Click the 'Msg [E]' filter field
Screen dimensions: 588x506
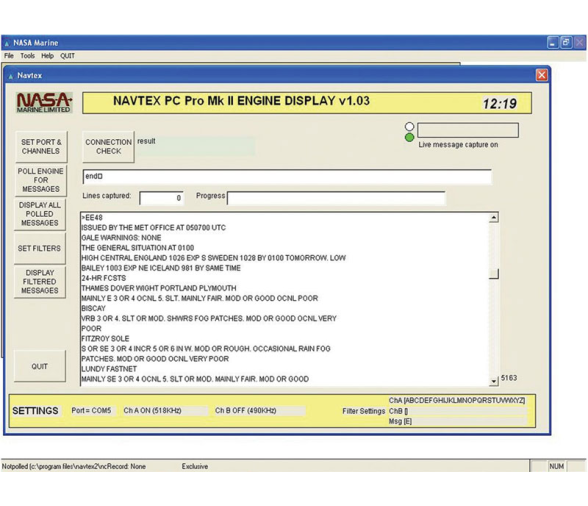(457, 422)
